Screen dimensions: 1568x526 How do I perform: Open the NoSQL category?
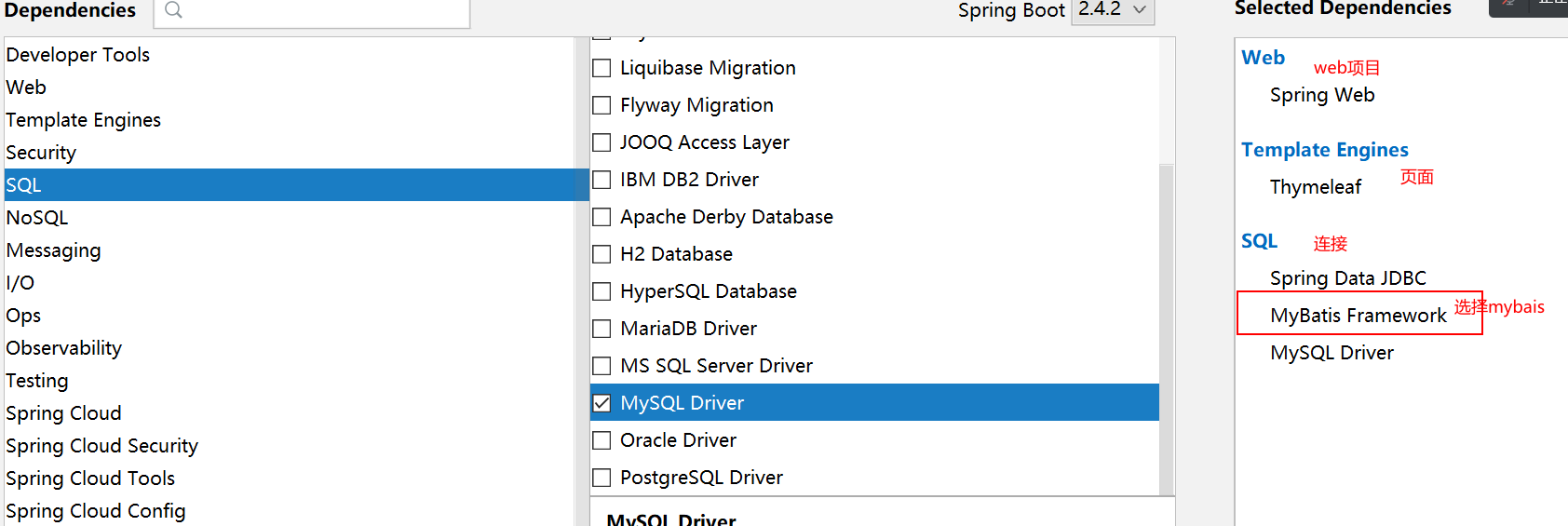pos(290,218)
